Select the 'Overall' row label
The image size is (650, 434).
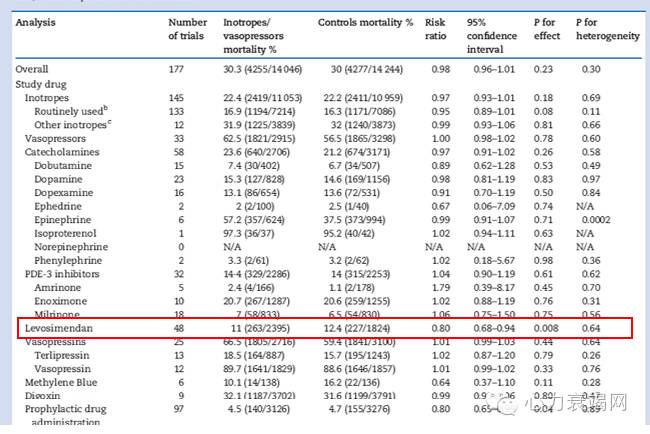click(x=33, y=69)
